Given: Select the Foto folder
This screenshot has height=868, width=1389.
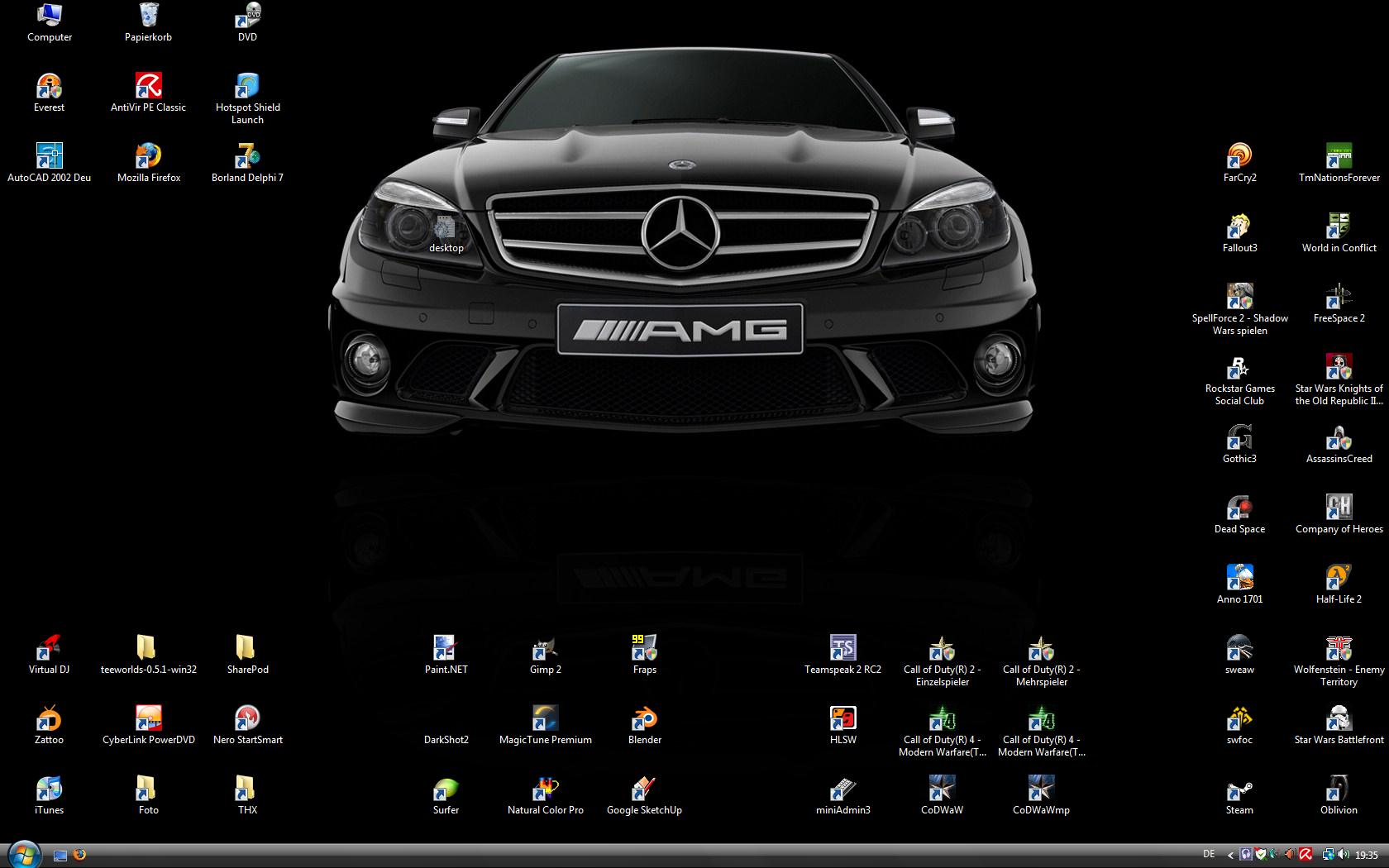Looking at the screenshot, I should pos(148,789).
